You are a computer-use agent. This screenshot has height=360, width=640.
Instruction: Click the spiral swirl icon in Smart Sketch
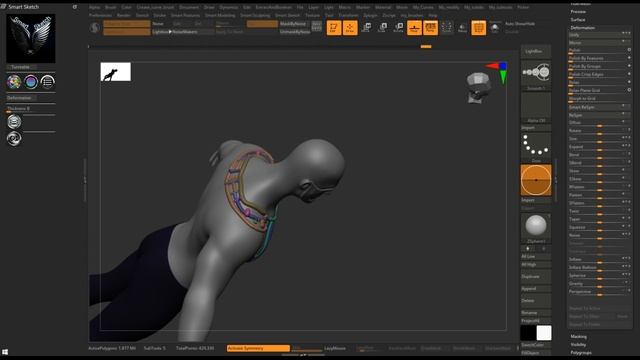coord(14,139)
